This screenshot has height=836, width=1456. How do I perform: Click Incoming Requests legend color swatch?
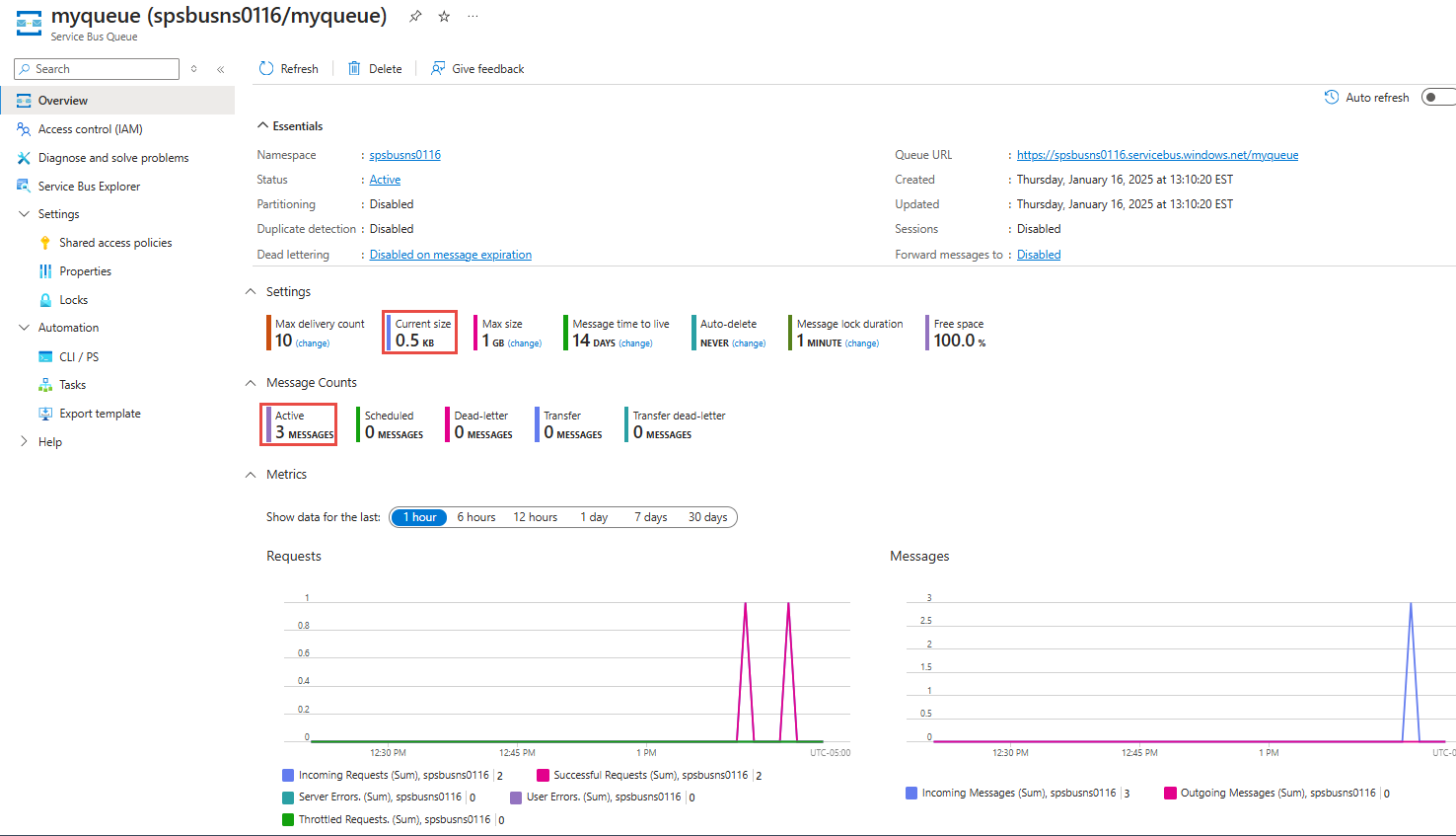[288, 776]
